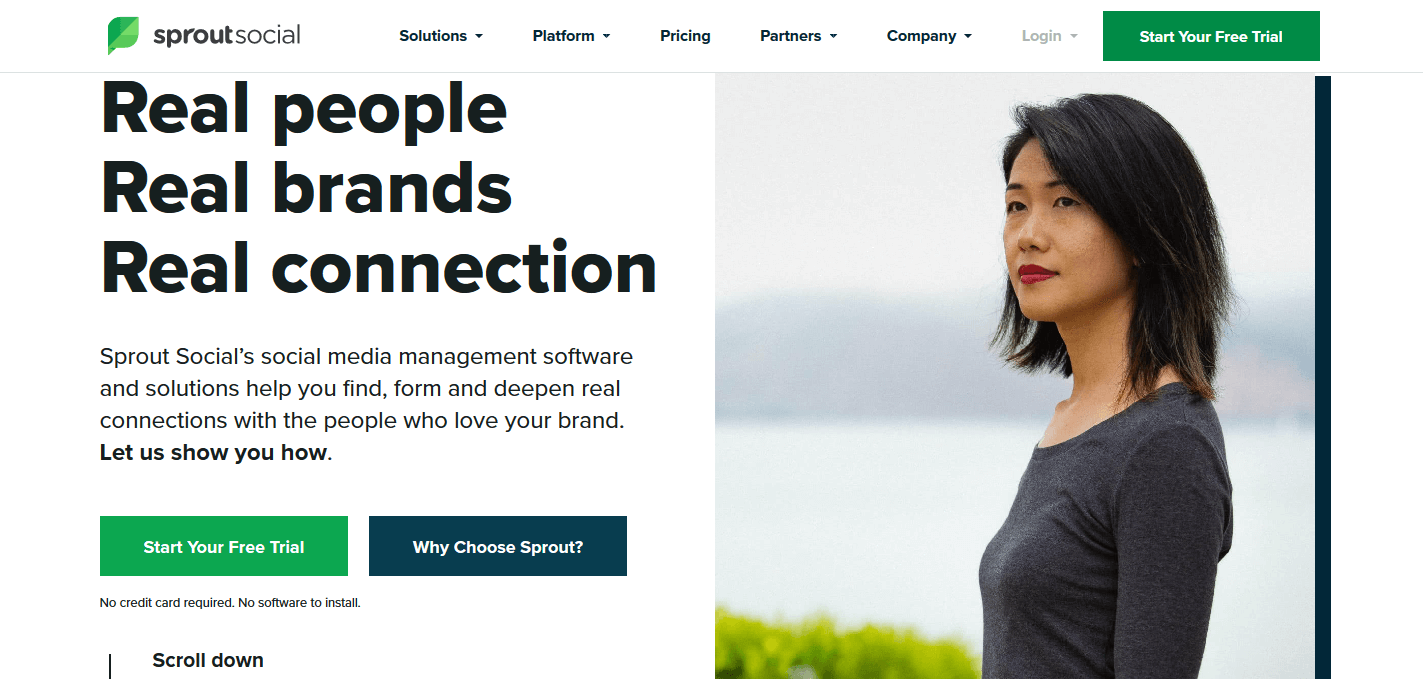Expand the Partners dropdown menu
This screenshot has height=679, width=1423.
tap(798, 36)
